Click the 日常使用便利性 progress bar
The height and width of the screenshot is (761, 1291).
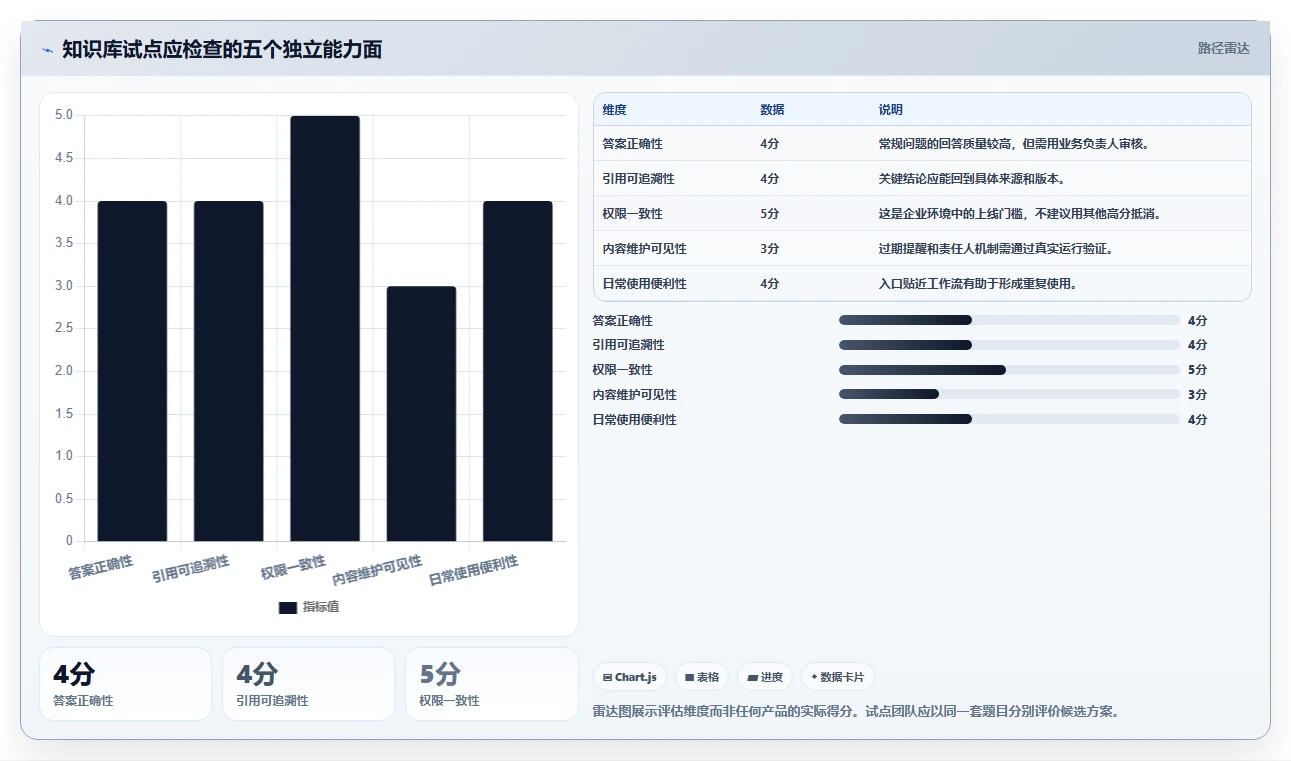tap(1010, 419)
